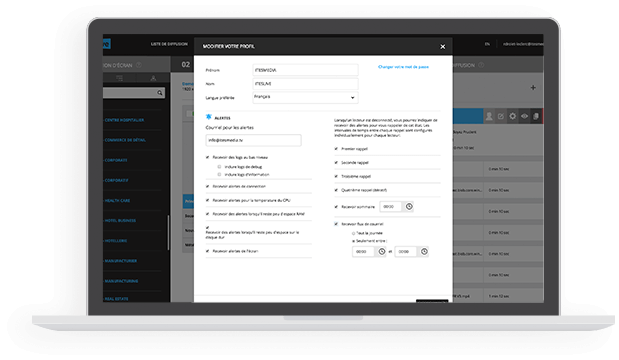Select Manufacturing in sidebar
This screenshot has width=619, height=360.
pyautogui.click(x=121, y=281)
